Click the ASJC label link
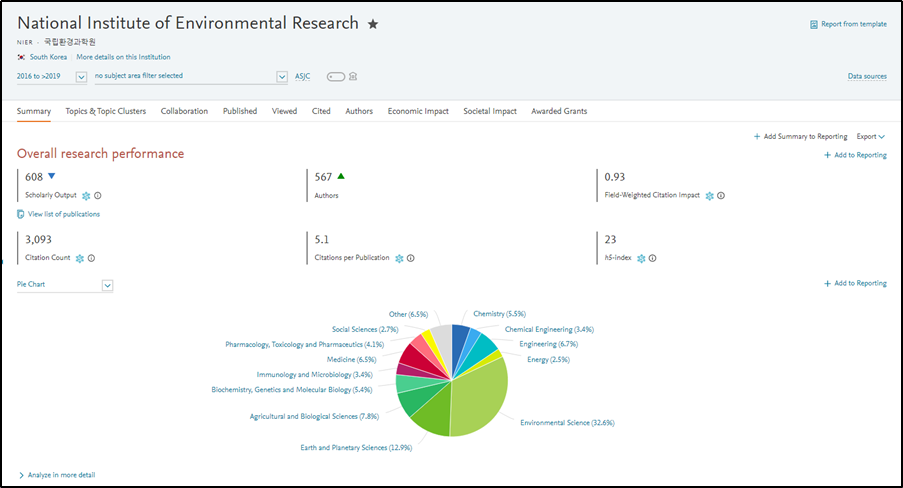Viewport: 903px width, 488px height. pyautogui.click(x=303, y=77)
